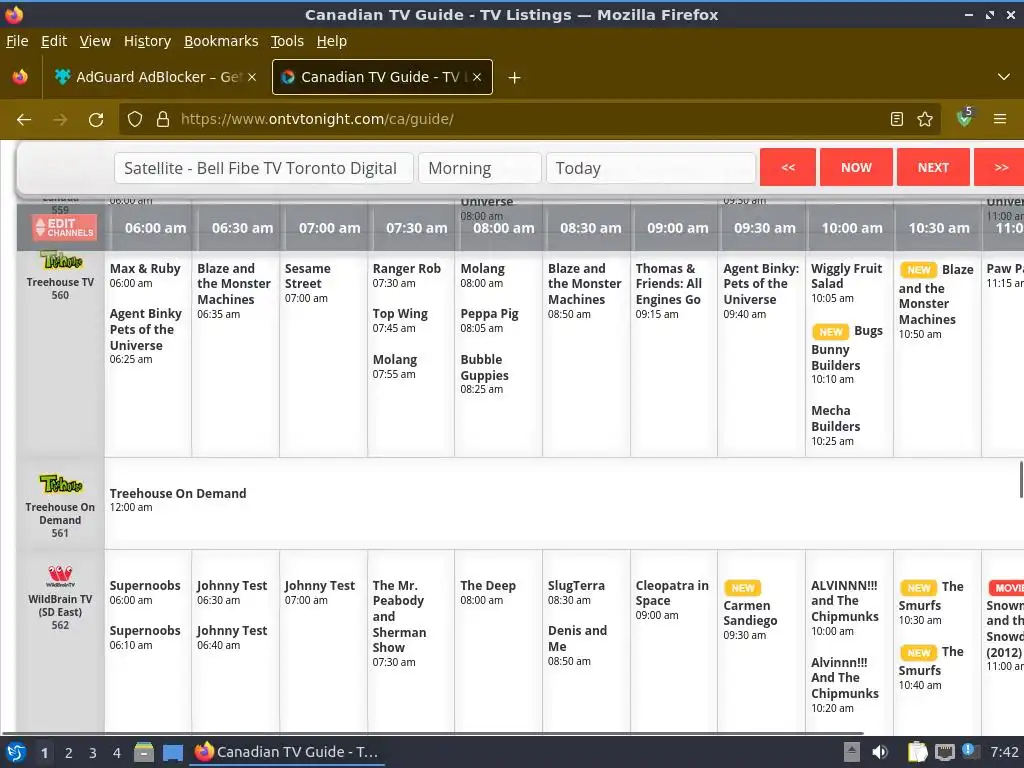Open the Help menu
The image size is (1024, 768).
332,41
